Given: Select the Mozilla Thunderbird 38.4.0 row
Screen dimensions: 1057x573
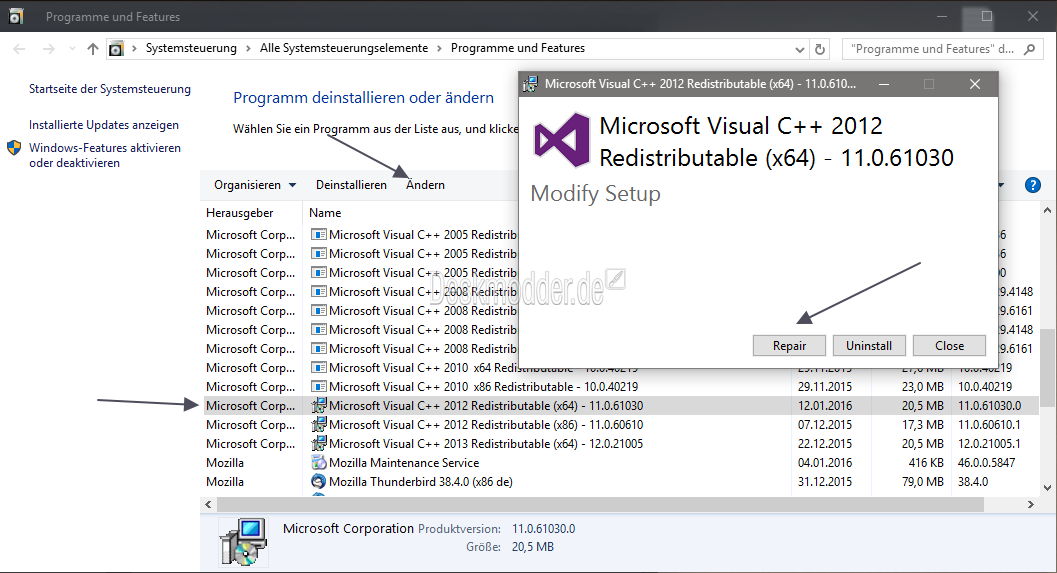Looking at the screenshot, I should [x=620, y=481].
